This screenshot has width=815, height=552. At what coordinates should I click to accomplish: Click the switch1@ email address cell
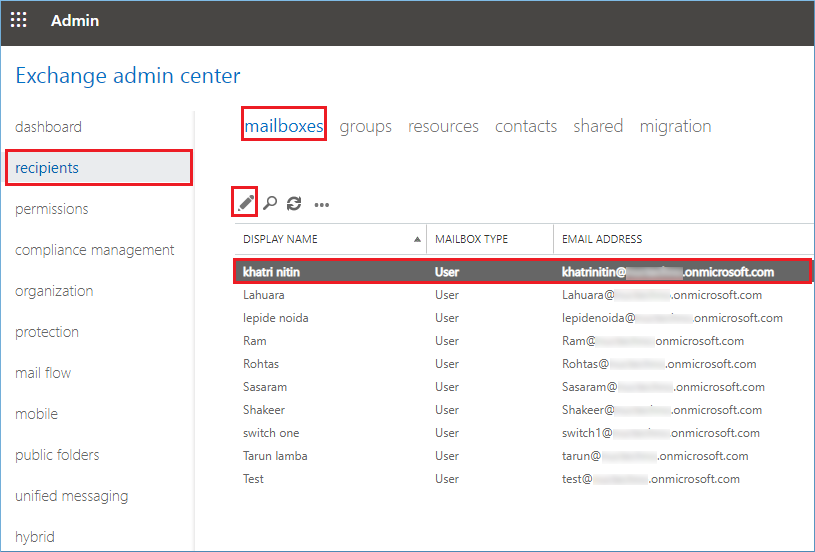coord(661,433)
